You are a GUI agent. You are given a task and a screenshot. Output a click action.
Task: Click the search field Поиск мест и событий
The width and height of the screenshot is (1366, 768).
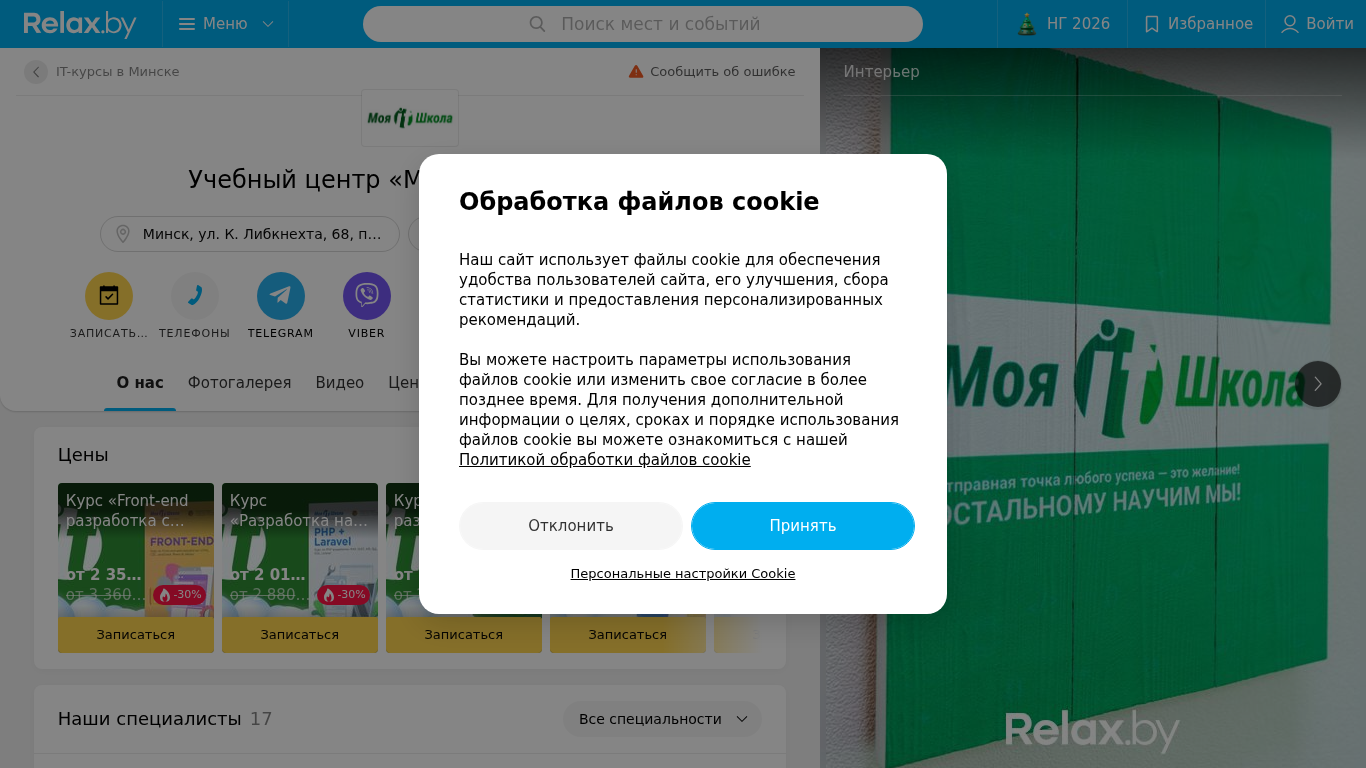pos(643,24)
